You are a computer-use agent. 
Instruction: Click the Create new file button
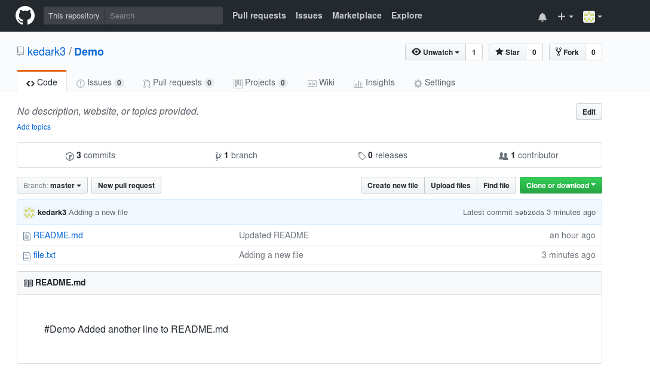pyautogui.click(x=393, y=186)
